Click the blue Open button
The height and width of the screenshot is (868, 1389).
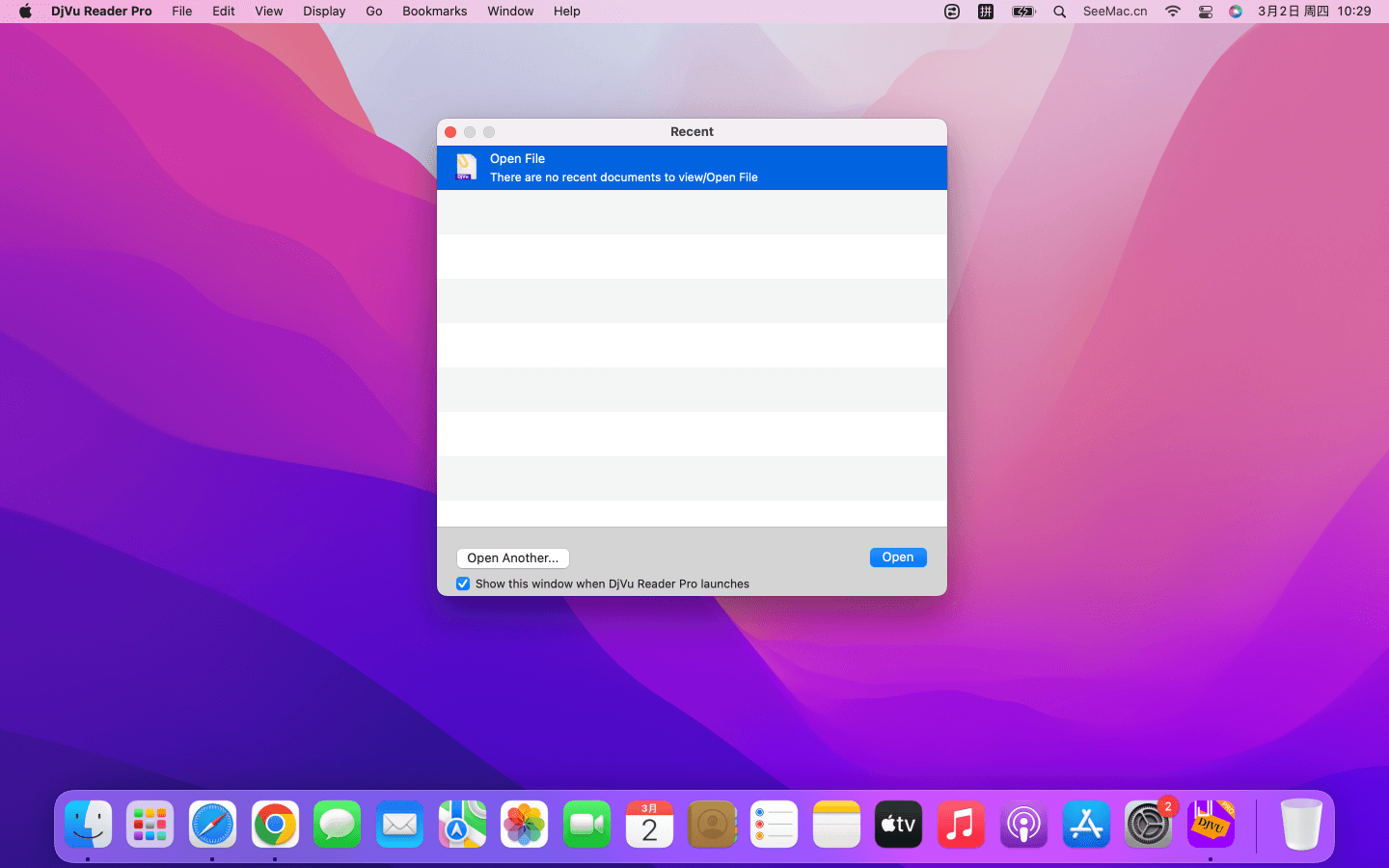pyautogui.click(x=898, y=557)
